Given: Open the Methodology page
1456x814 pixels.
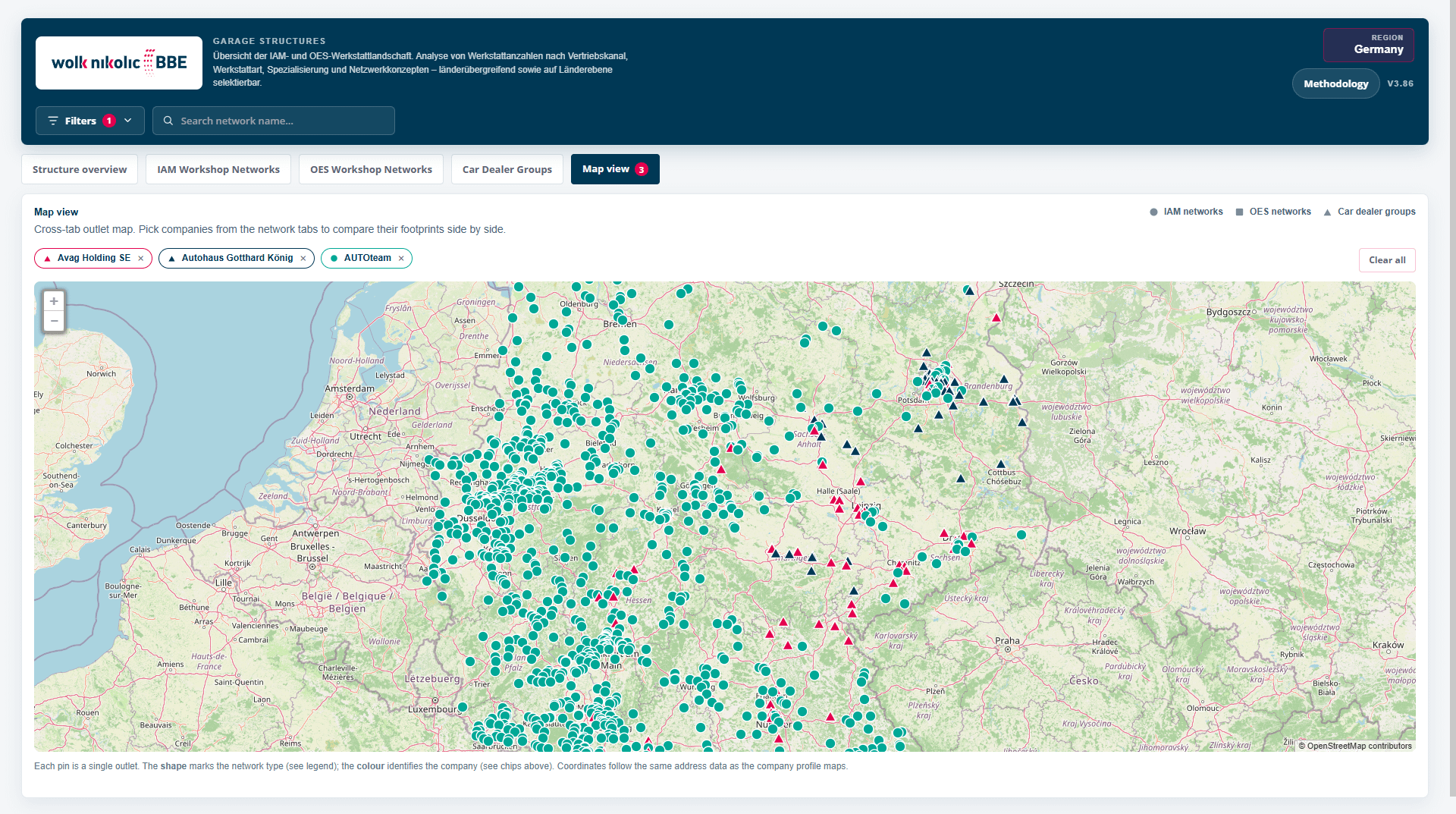Looking at the screenshot, I should click(1335, 83).
